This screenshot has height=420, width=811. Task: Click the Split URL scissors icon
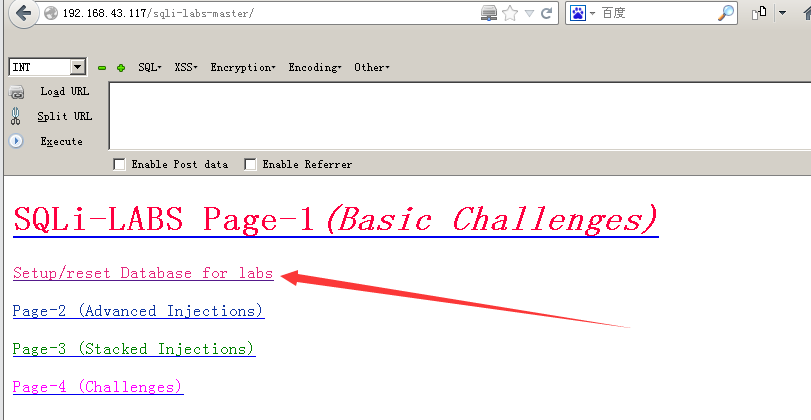16,116
